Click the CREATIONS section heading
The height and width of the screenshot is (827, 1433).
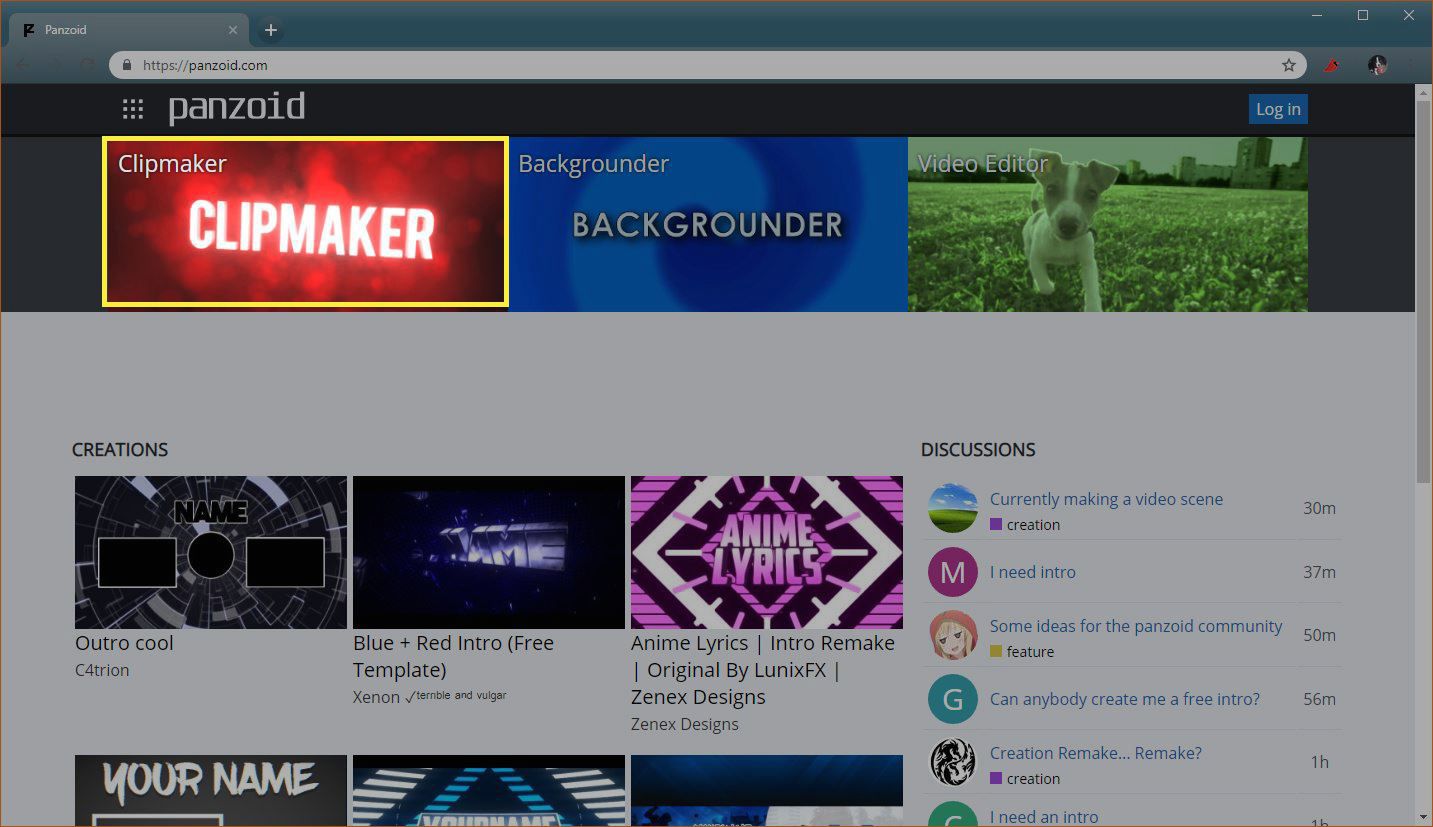(120, 450)
